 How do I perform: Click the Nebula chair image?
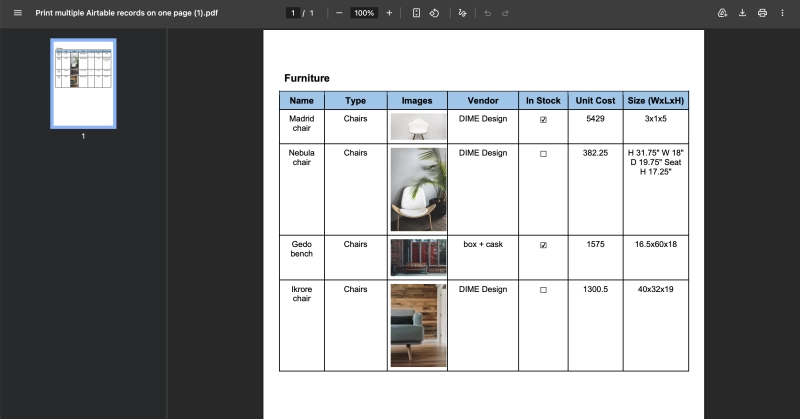[418, 189]
